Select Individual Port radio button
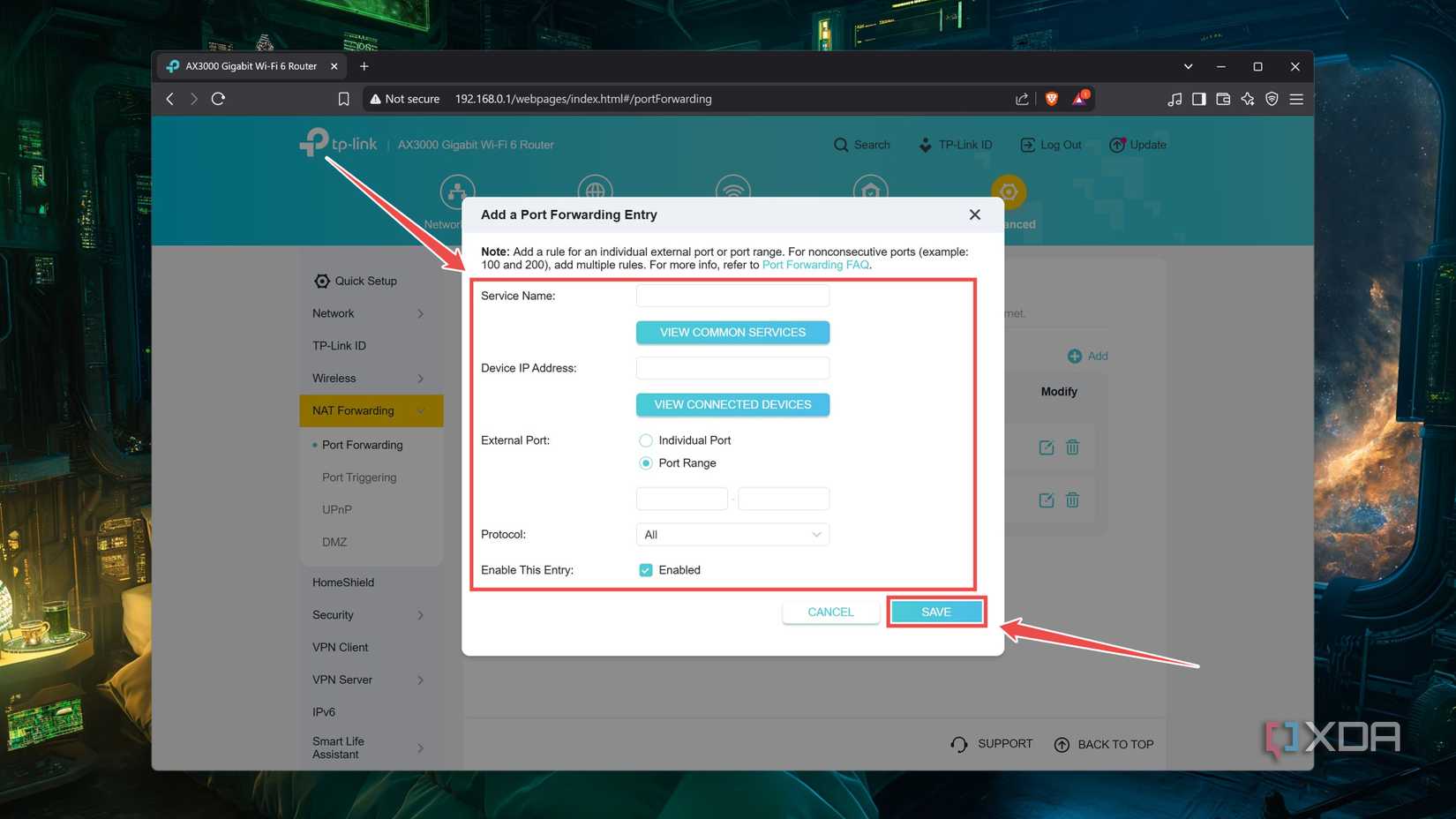Viewport: 1456px width, 819px height. click(646, 440)
